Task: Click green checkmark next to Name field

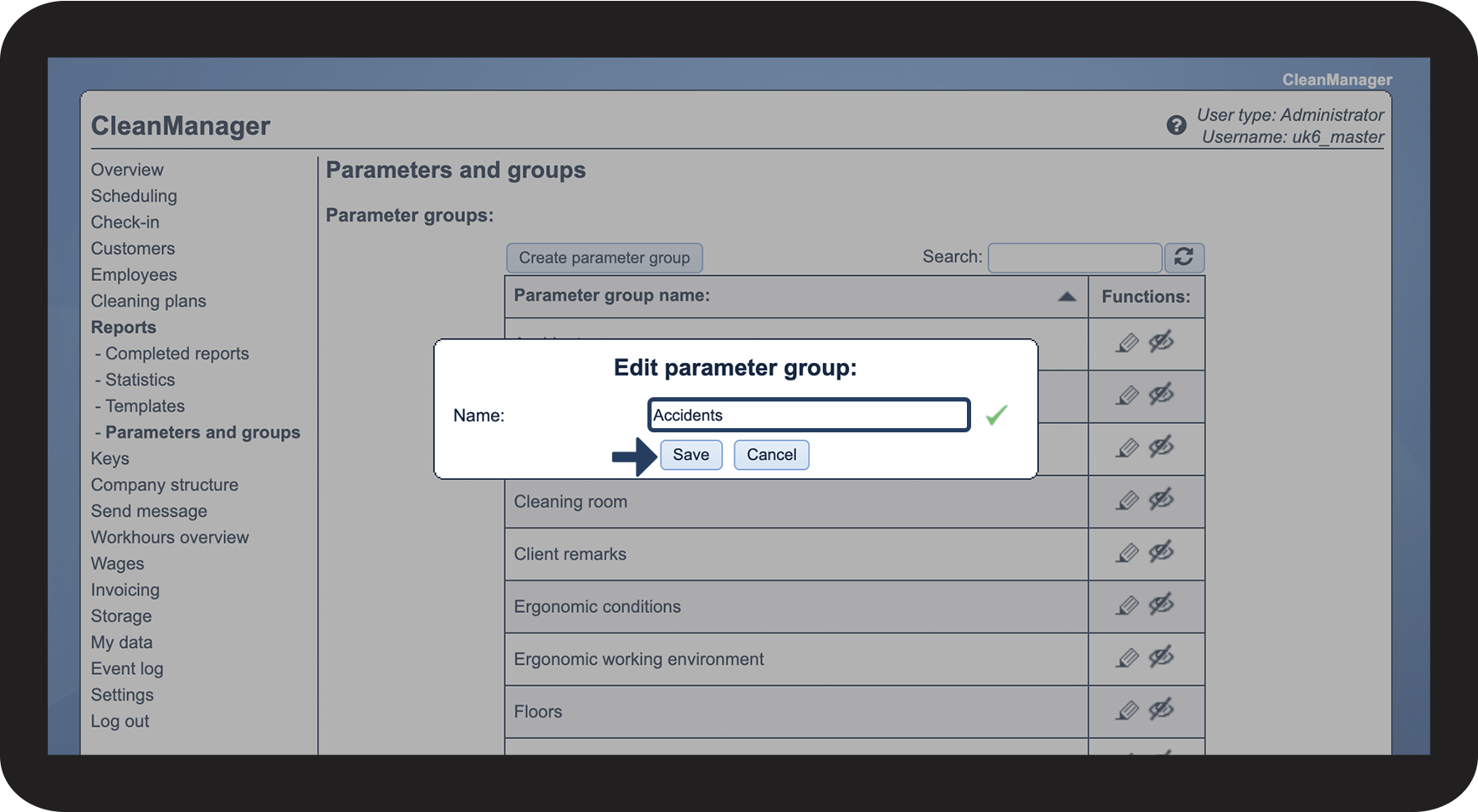Action: (x=996, y=415)
